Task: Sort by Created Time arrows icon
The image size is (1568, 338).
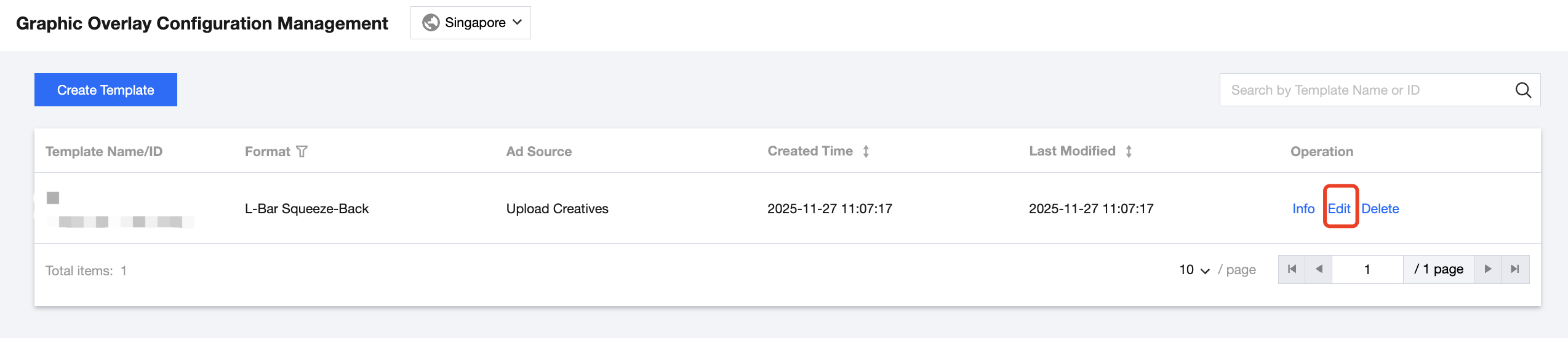Action: 866,152
